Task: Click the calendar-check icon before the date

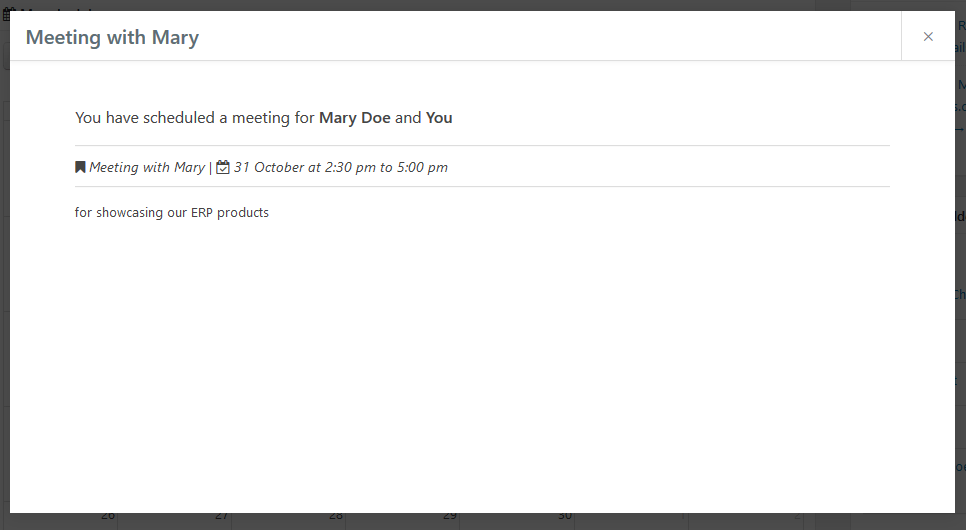Action: (x=222, y=167)
